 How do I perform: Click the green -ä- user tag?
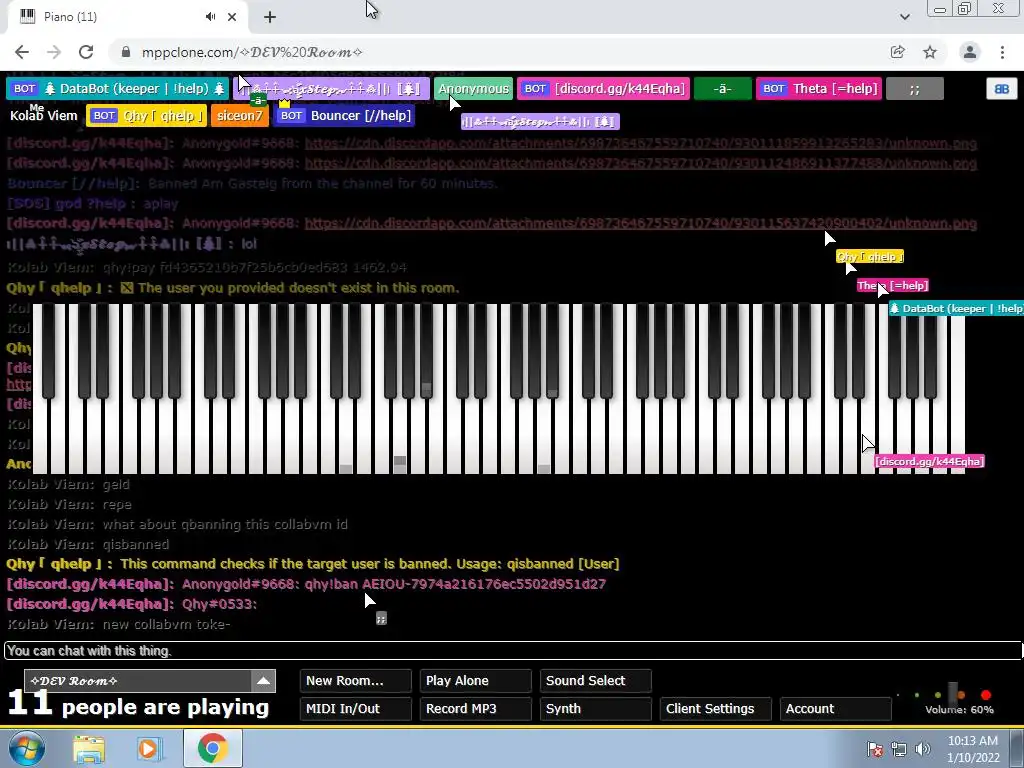click(722, 89)
